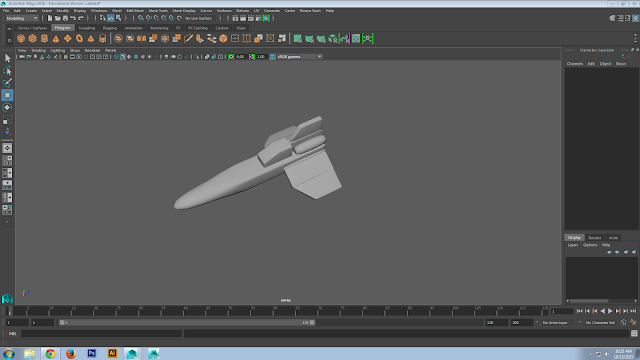Open the File menu

(x=6, y=11)
